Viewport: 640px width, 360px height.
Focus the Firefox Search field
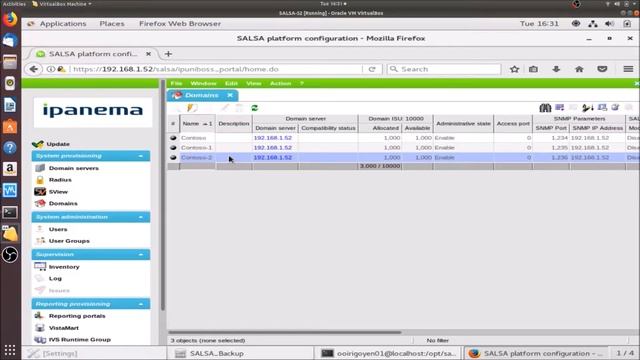444,69
